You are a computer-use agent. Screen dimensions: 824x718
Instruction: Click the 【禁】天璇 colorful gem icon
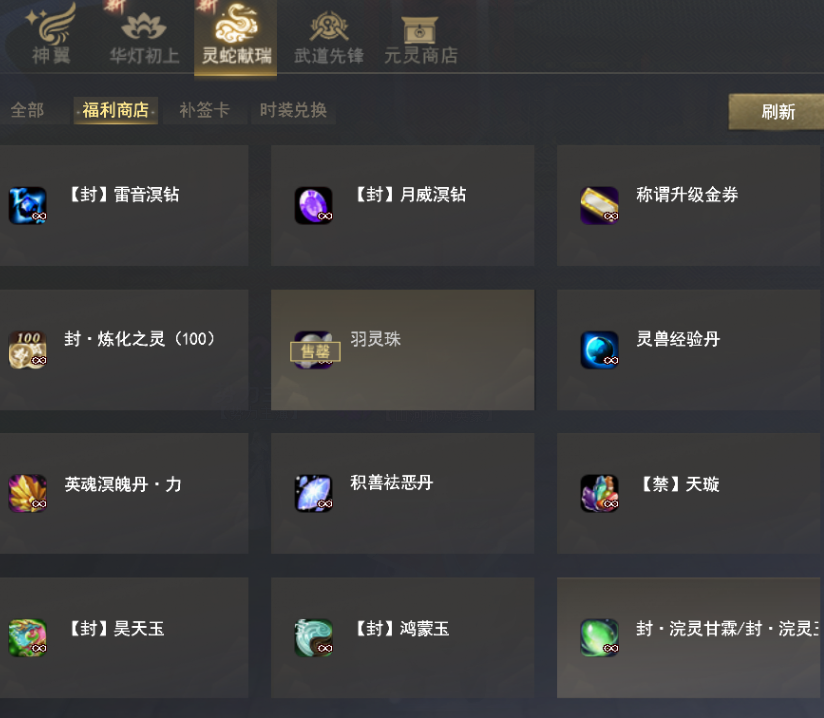[x=600, y=494]
